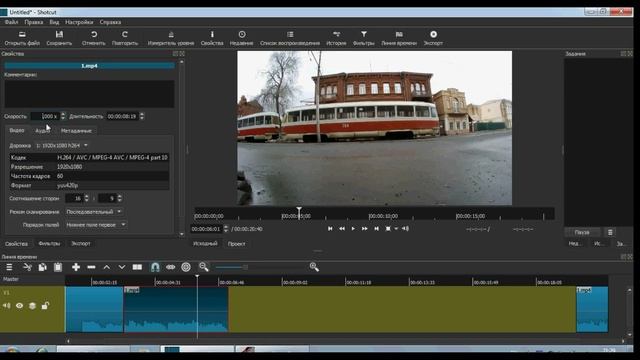640x360 pixels.
Task: Select the last clip on the timeline
Action: pyautogui.click(x=592, y=309)
